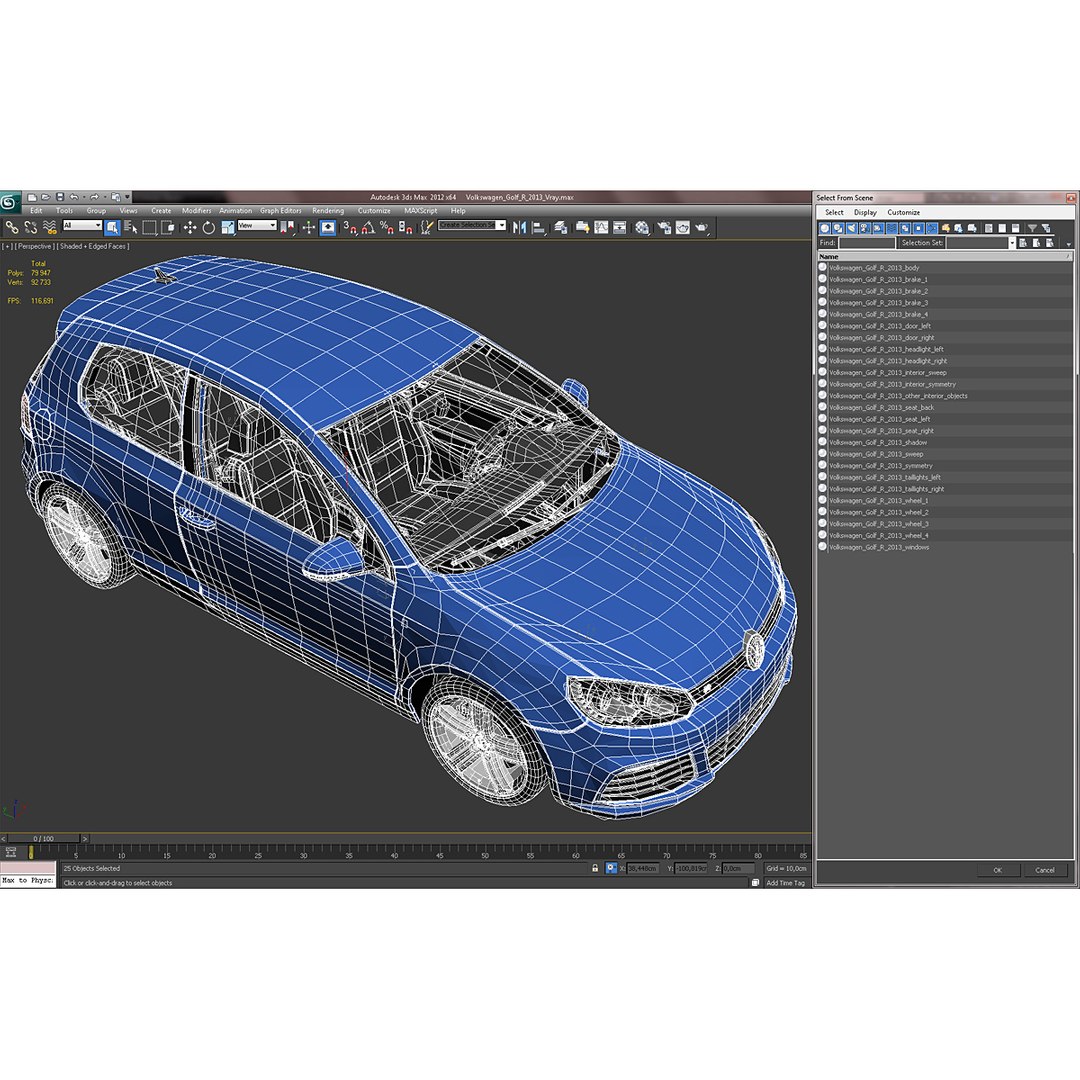Image resolution: width=1080 pixels, height=1080 pixels.
Task: Toggle 3D Snaps on
Action: (x=351, y=227)
